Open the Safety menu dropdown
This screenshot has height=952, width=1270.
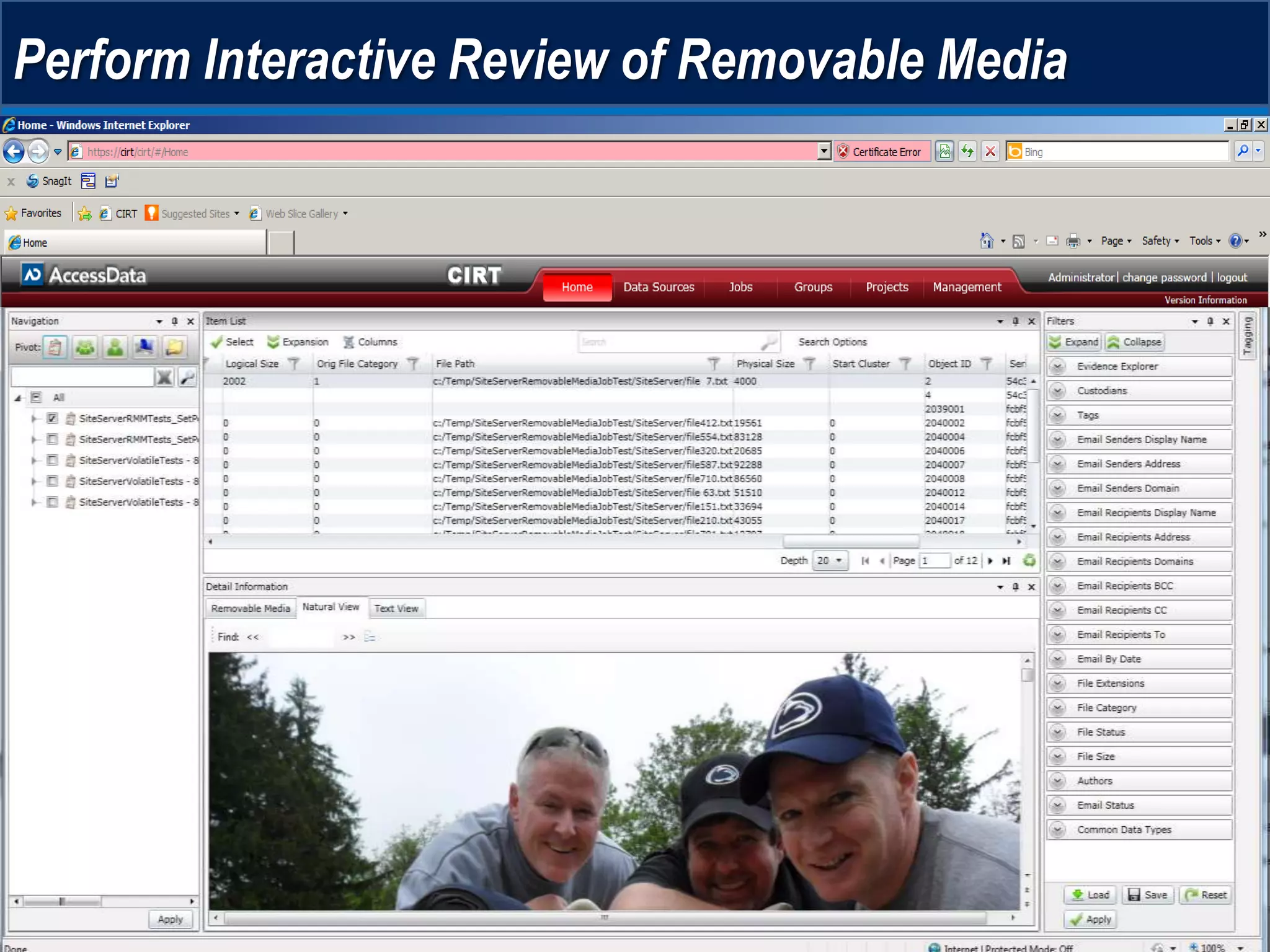click(x=1160, y=241)
